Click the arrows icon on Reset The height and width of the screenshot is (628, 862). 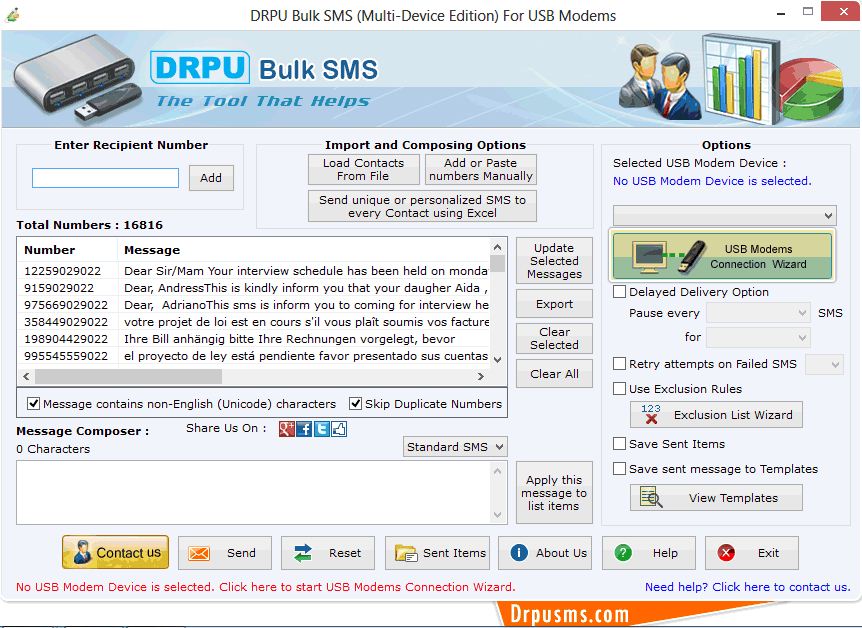coord(303,553)
